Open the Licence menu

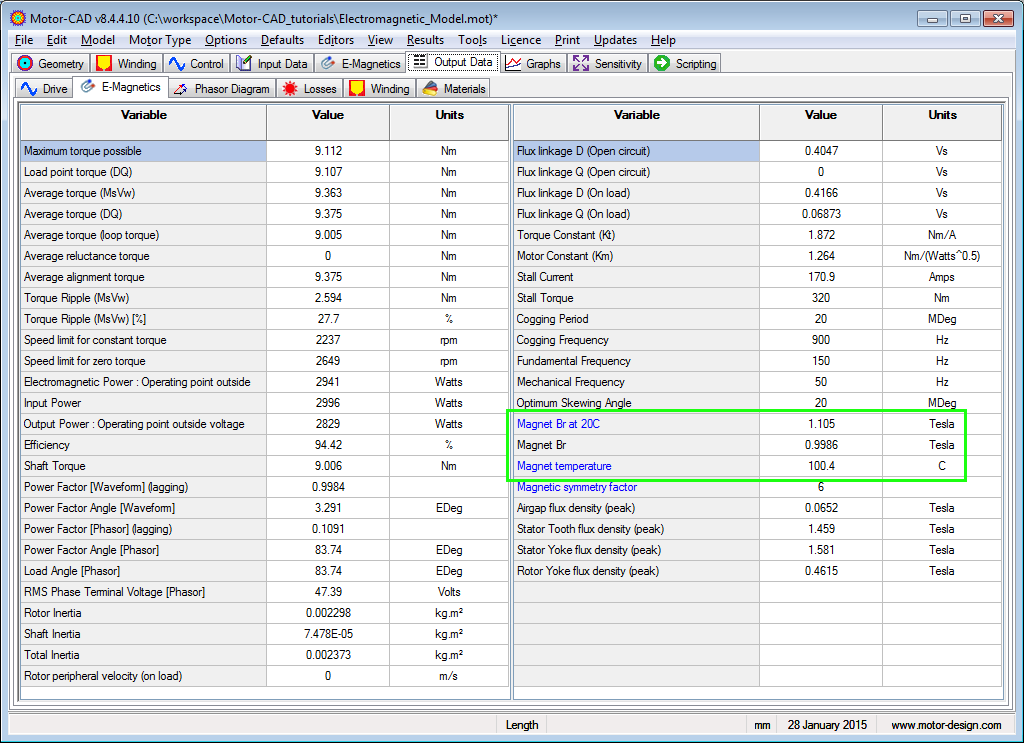point(520,40)
